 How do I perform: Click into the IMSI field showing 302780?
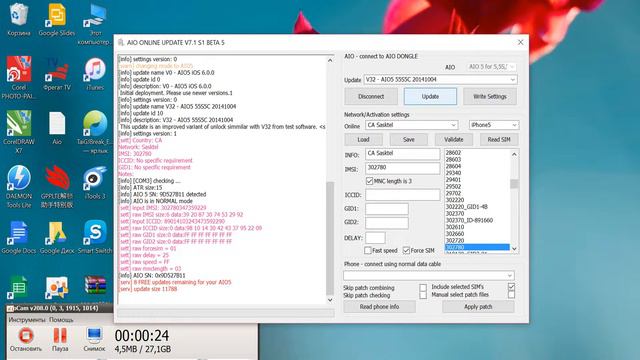click(x=402, y=168)
